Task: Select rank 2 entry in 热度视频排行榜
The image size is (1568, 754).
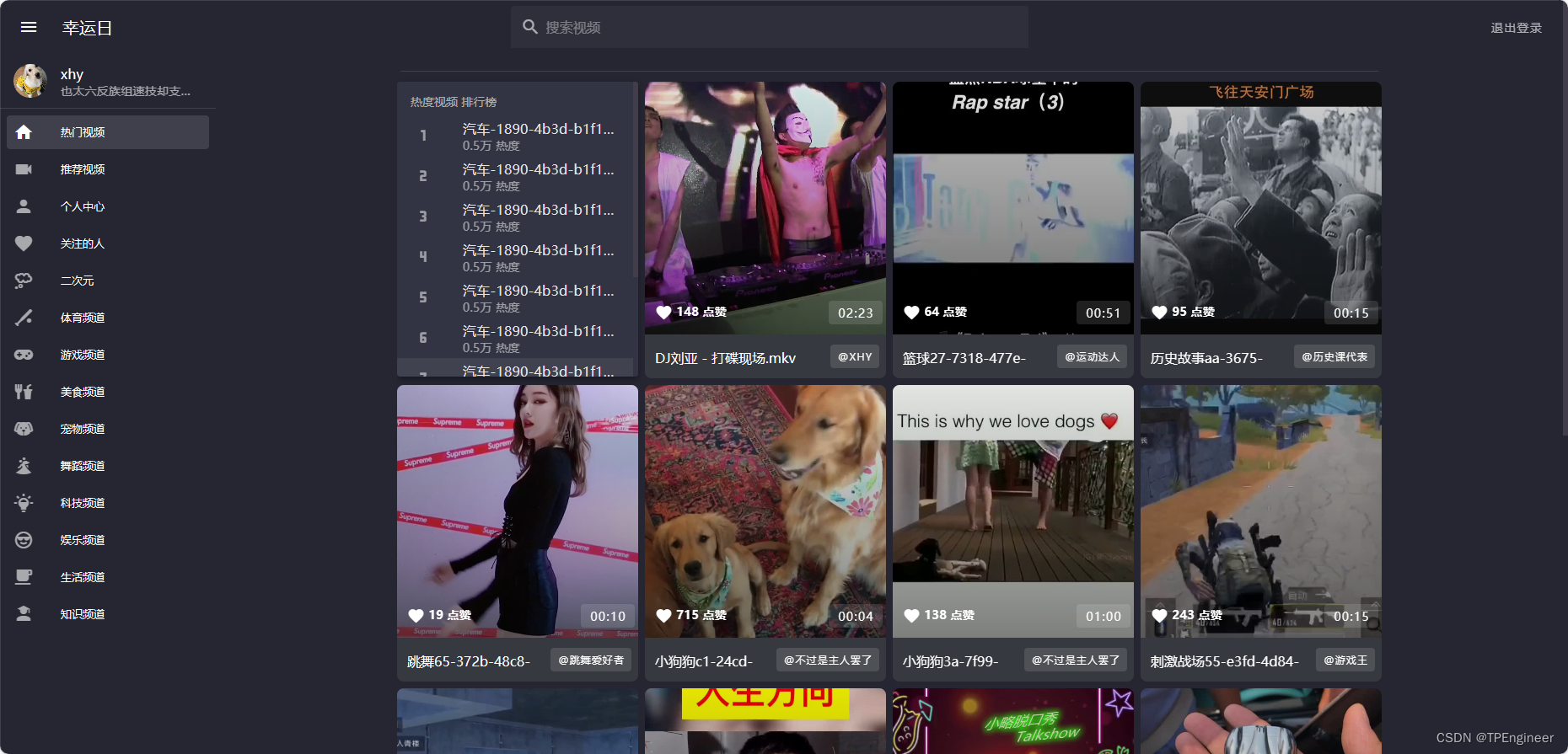Action: tap(515, 176)
